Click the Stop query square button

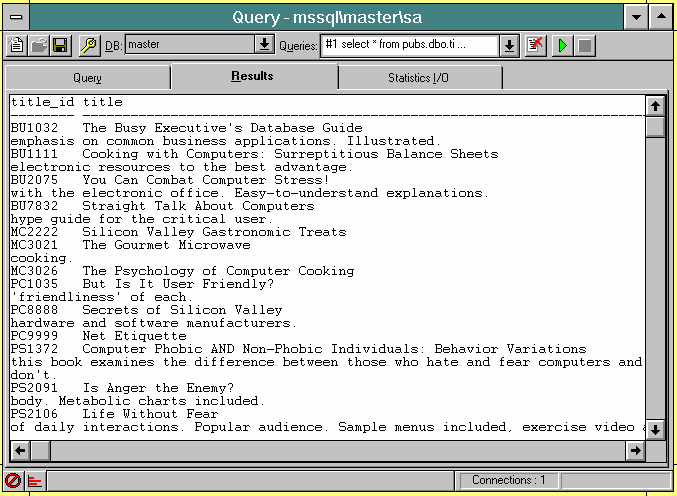coord(585,45)
